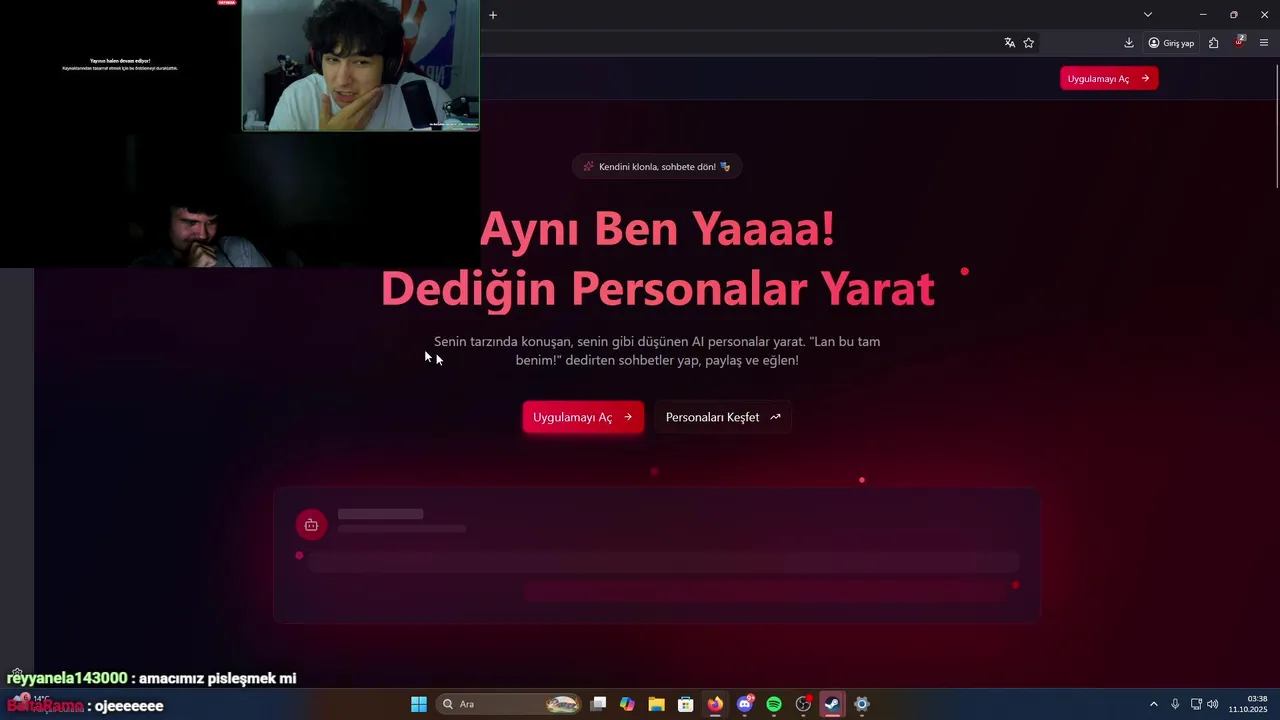Viewport: 1280px width, 720px height.
Task: Open OBS Studio from the taskbar
Action: click(x=803, y=704)
